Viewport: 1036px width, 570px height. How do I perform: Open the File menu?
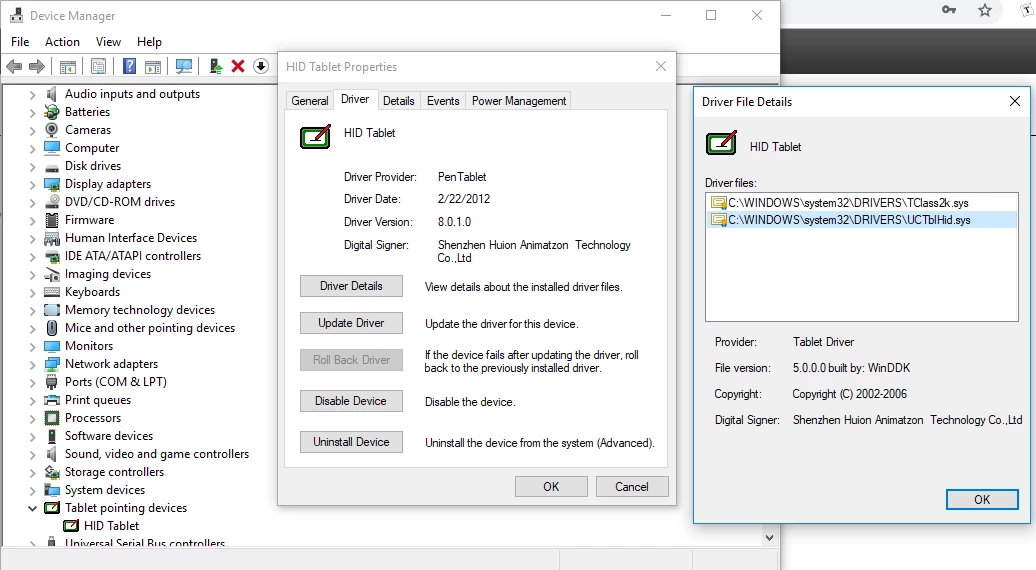(x=20, y=42)
